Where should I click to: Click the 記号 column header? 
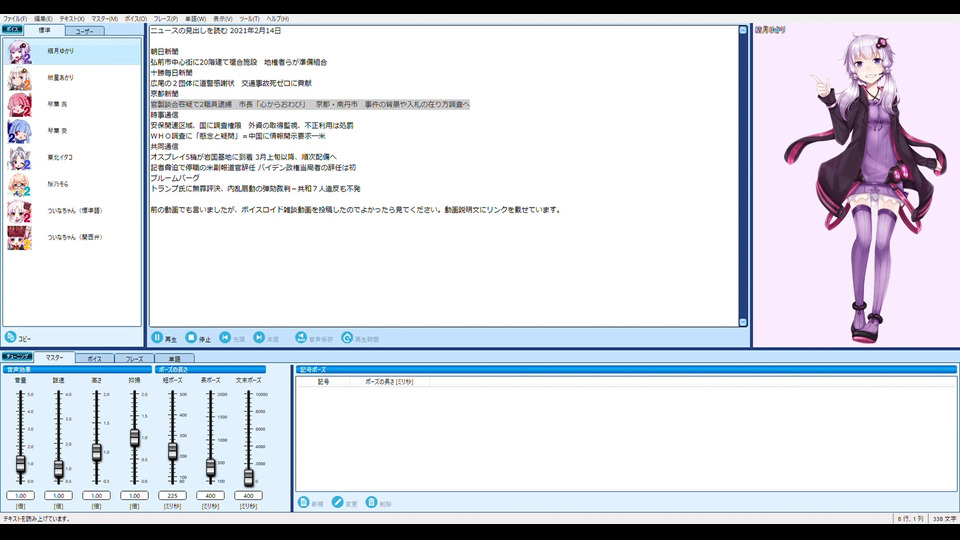click(x=323, y=381)
